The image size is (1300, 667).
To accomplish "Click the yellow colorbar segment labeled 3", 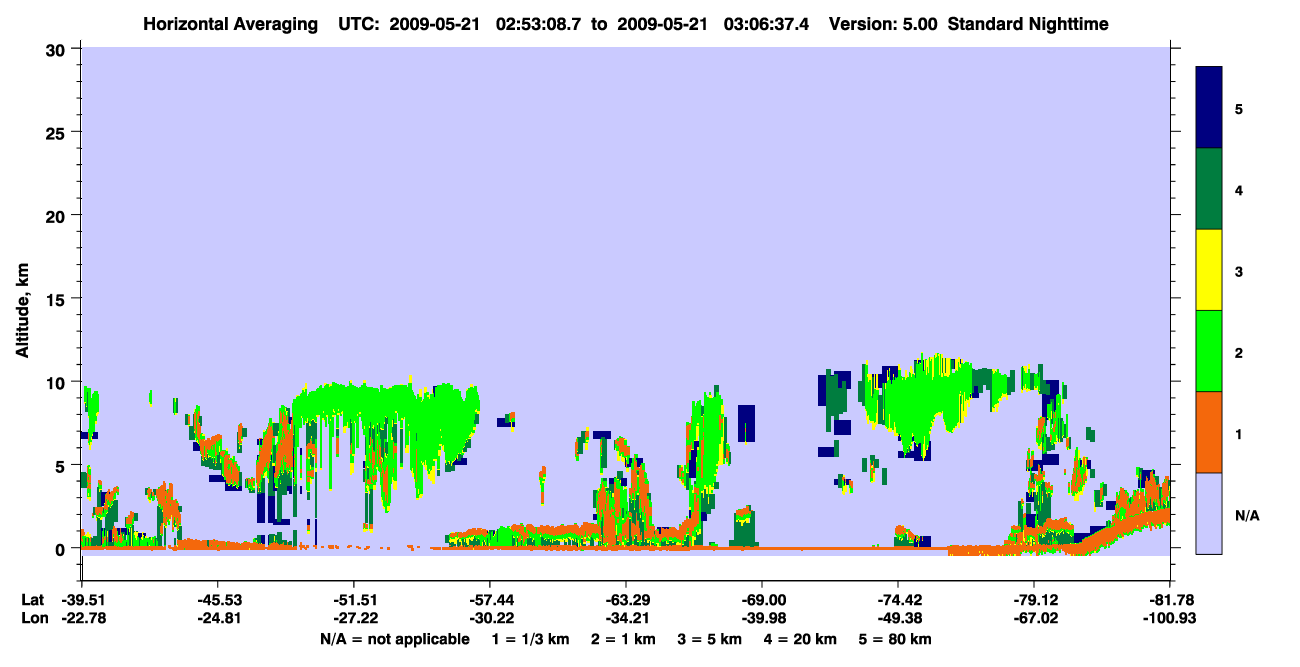I will [x=1209, y=270].
